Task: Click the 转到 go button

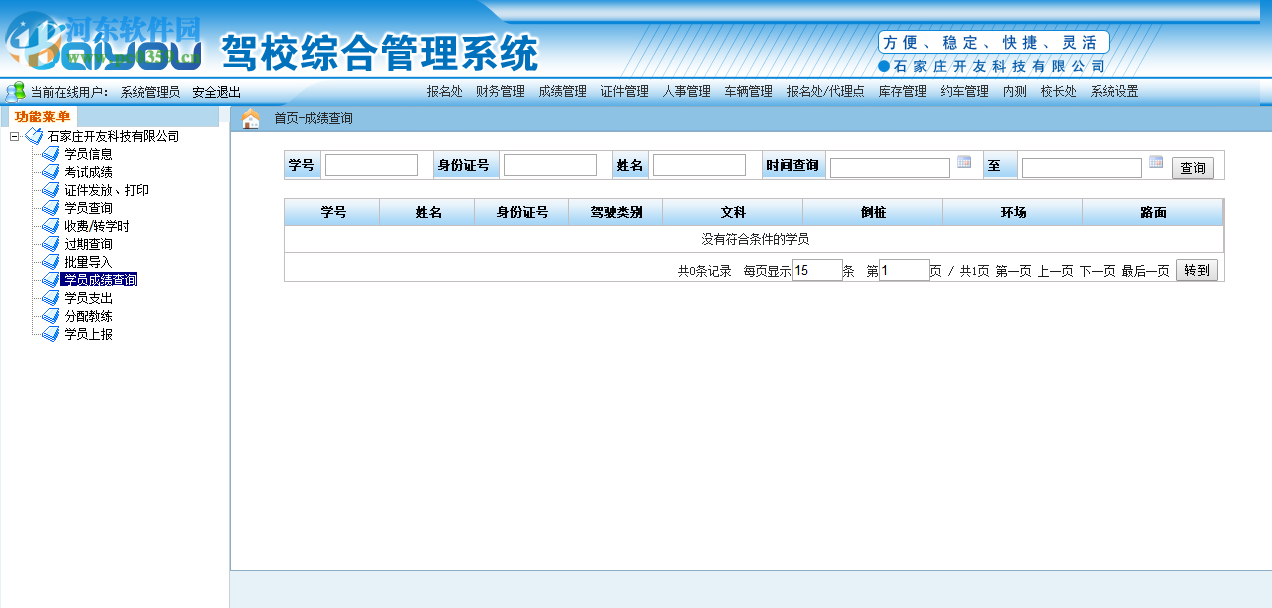Action: 1196,269
